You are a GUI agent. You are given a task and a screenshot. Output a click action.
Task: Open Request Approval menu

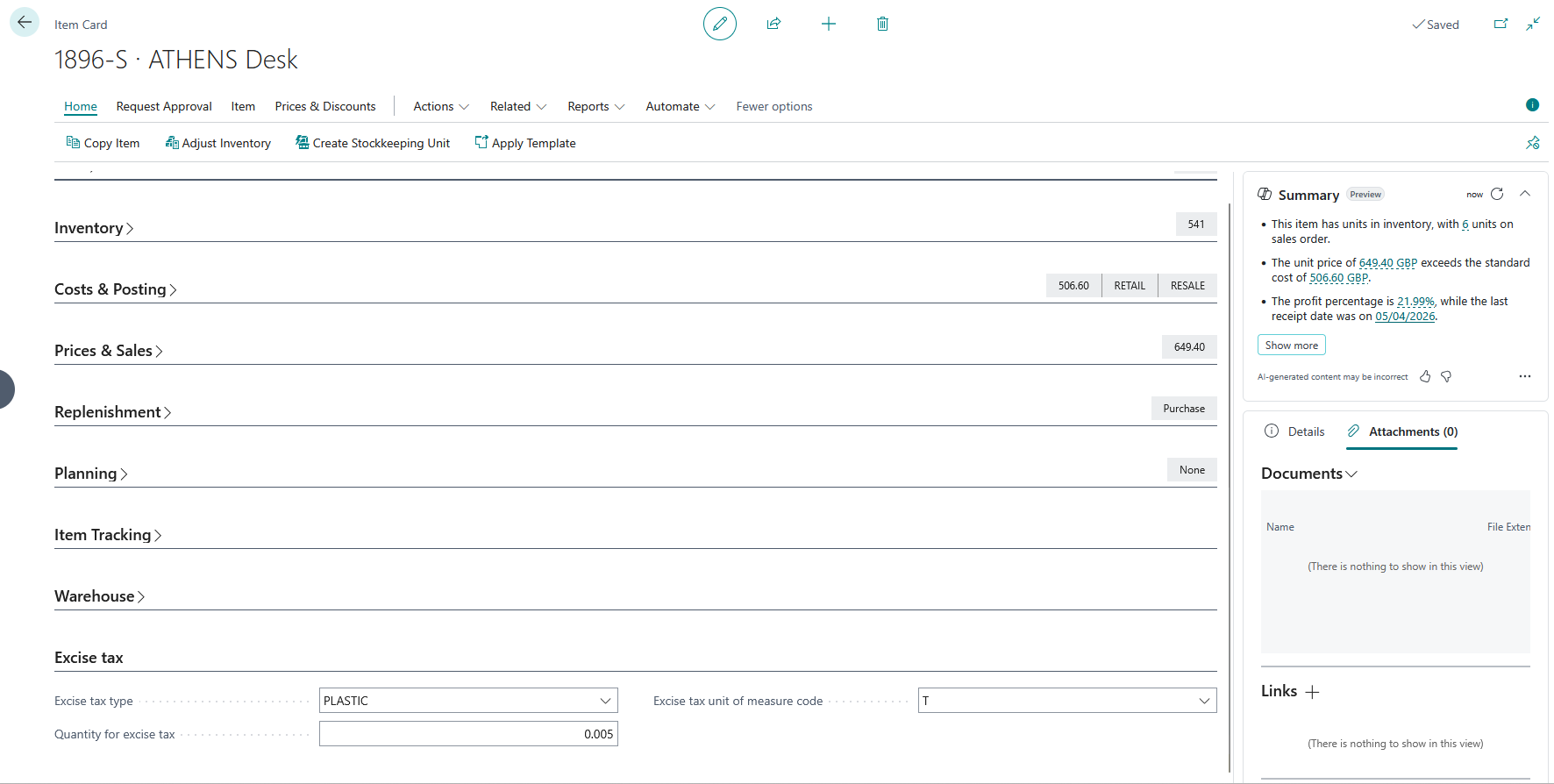pyautogui.click(x=164, y=106)
